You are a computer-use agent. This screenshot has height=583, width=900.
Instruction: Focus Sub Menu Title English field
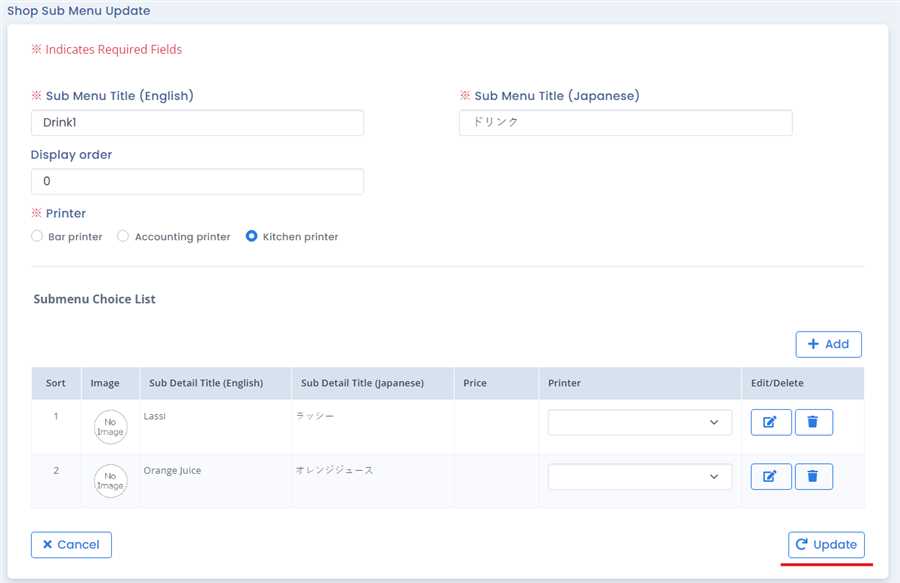197,122
